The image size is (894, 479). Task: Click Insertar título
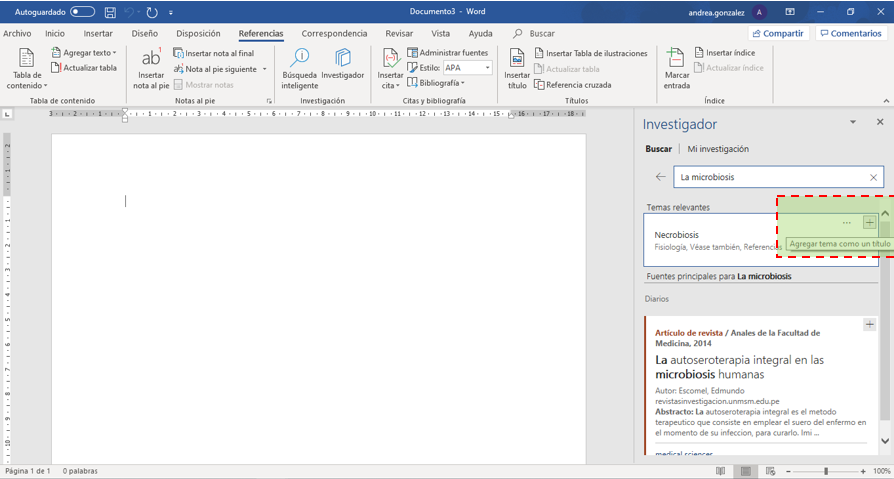click(517, 69)
